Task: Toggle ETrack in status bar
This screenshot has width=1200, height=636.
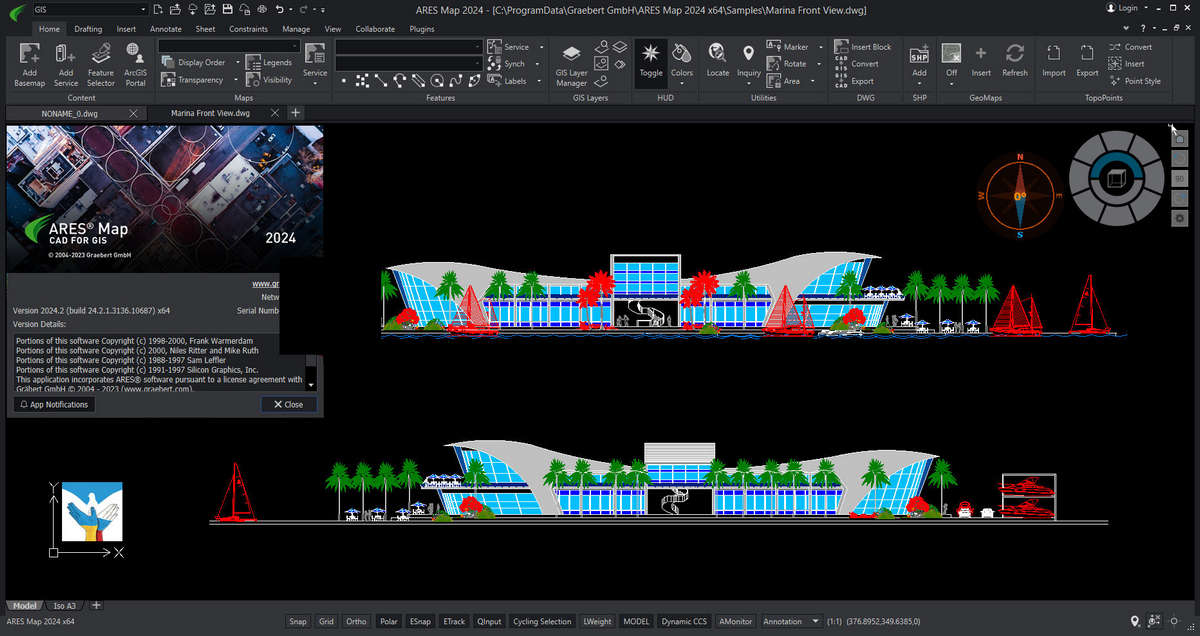Action: tap(454, 621)
